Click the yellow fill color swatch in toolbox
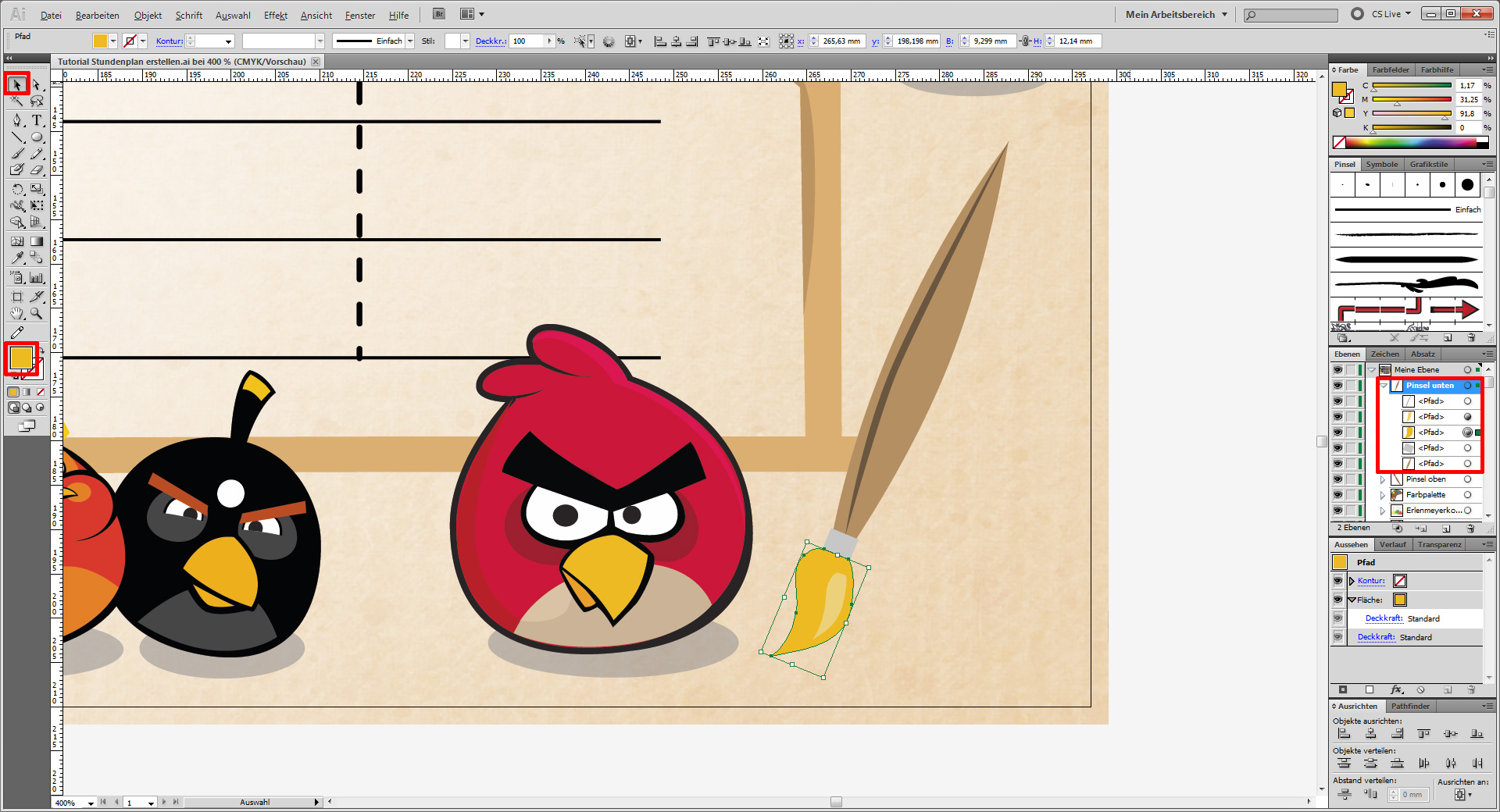 20,357
